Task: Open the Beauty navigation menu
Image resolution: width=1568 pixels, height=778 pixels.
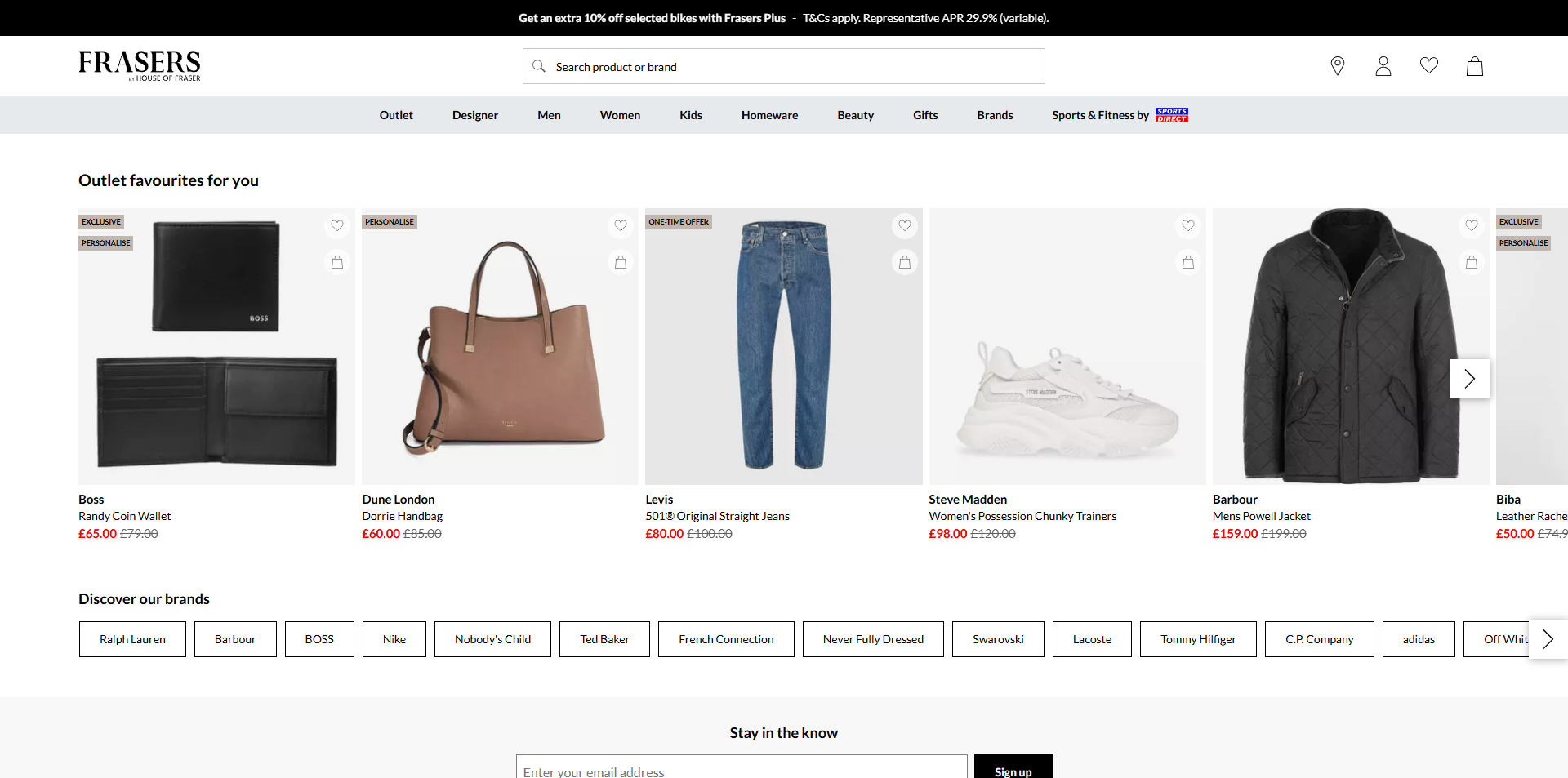Action: coord(855,115)
